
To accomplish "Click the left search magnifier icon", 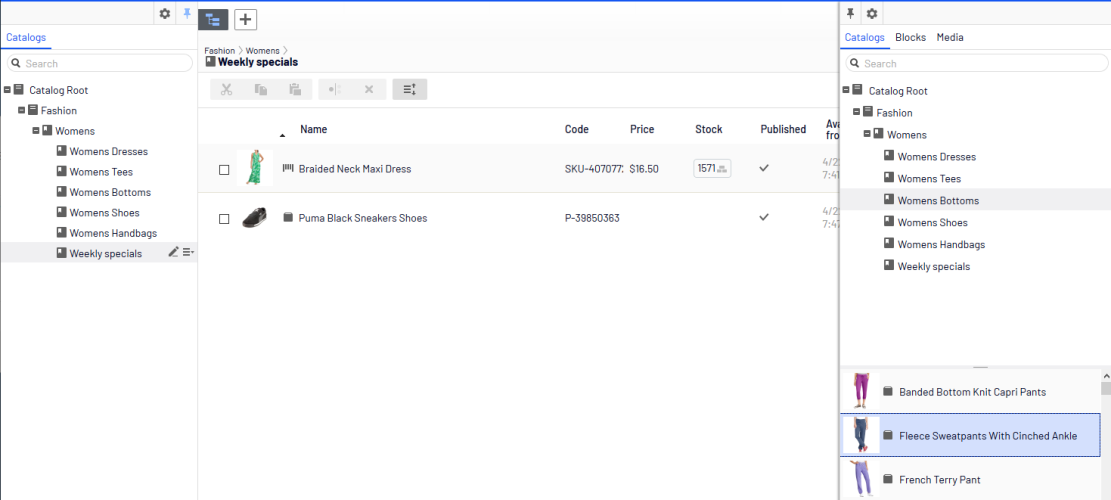I will tap(16, 63).
